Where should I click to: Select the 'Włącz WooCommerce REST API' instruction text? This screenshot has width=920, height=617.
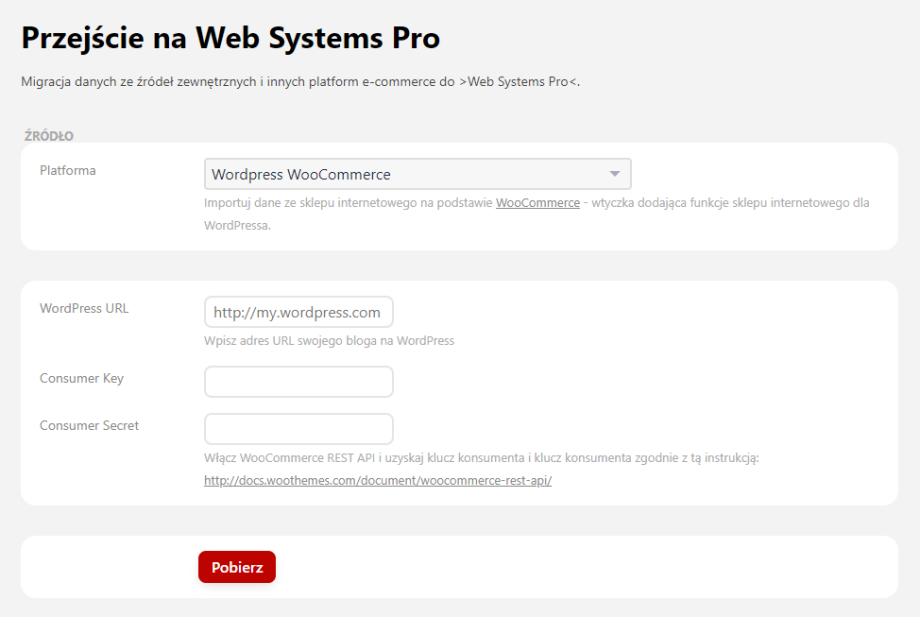[x=481, y=458]
